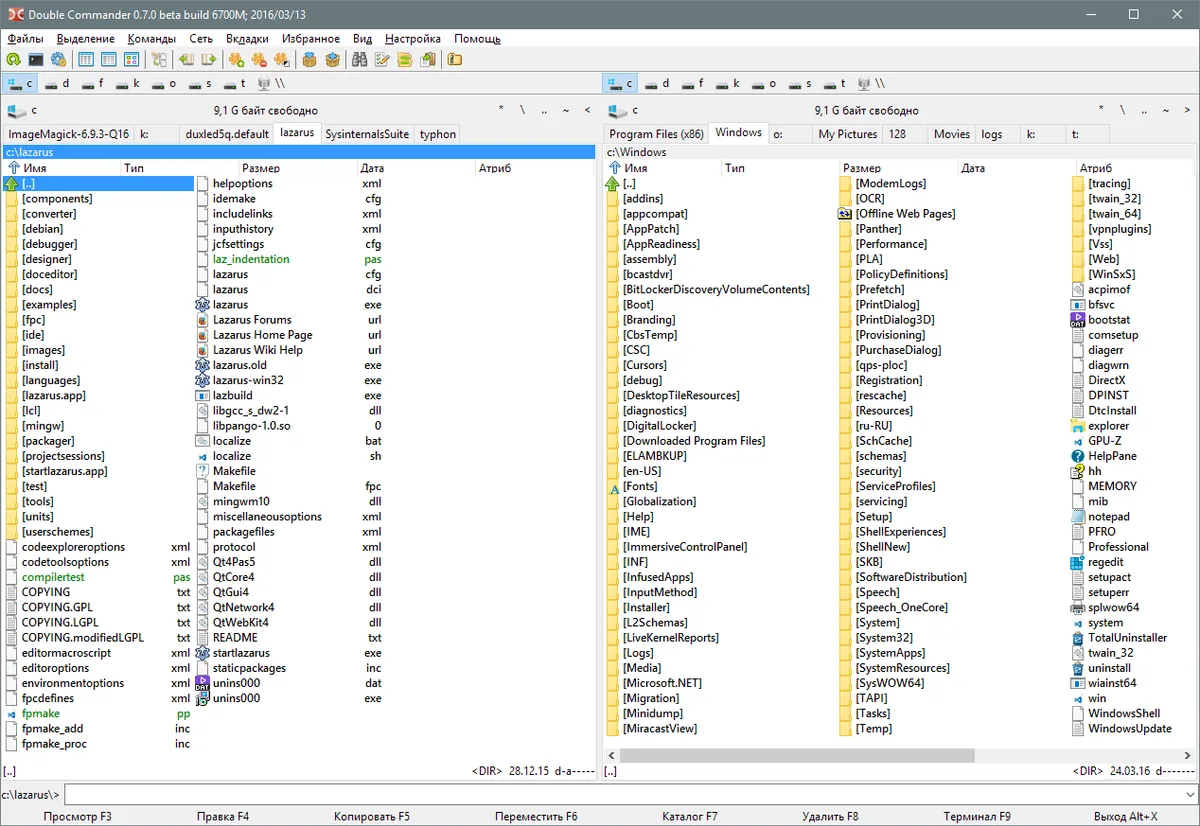The image size is (1200, 826).
Task: Click the command line input field
Action: [x=624, y=795]
